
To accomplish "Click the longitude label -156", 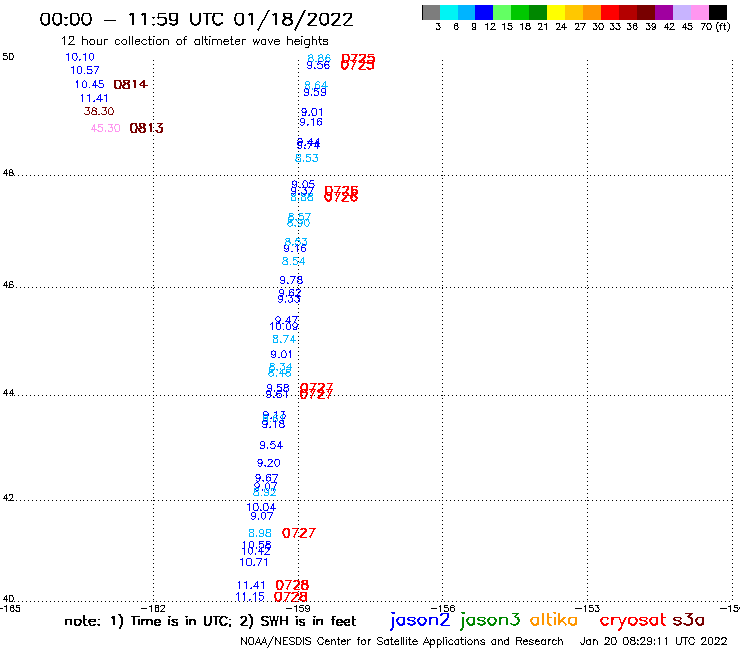I will tap(443, 609).
